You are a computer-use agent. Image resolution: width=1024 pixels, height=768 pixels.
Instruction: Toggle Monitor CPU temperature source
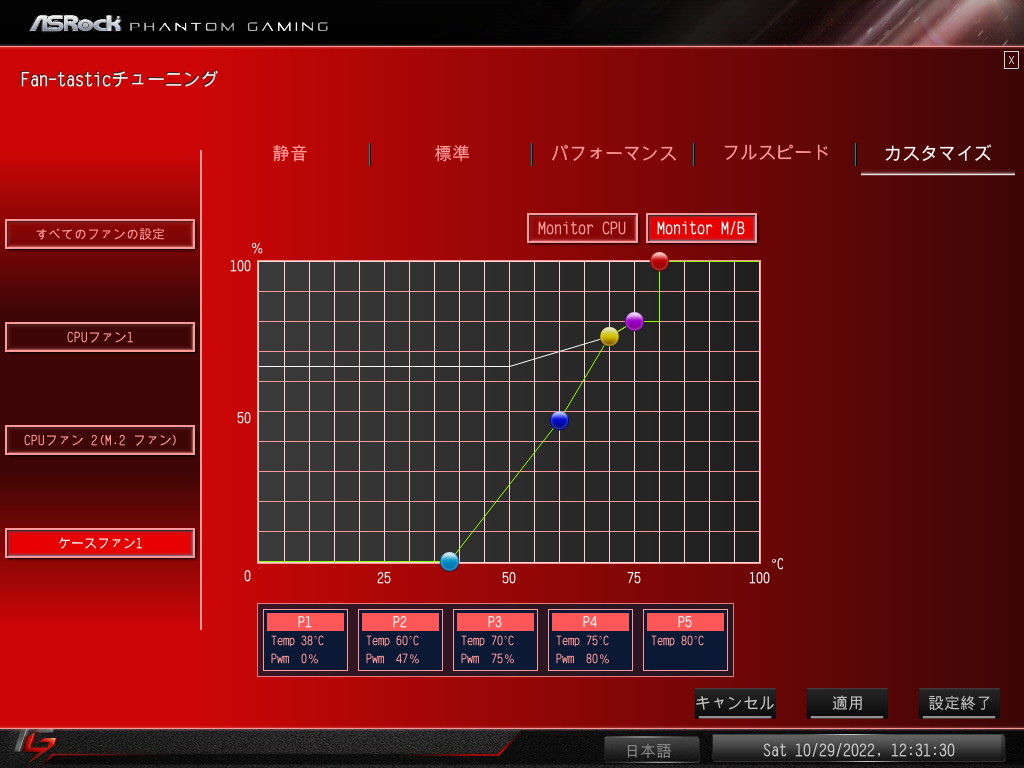click(x=582, y=228)
